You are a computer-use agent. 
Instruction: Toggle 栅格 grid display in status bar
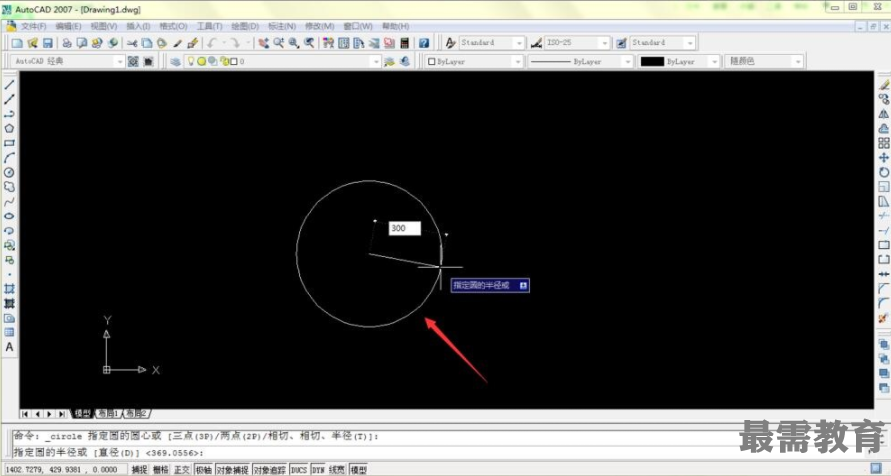[x=161, y=470]
